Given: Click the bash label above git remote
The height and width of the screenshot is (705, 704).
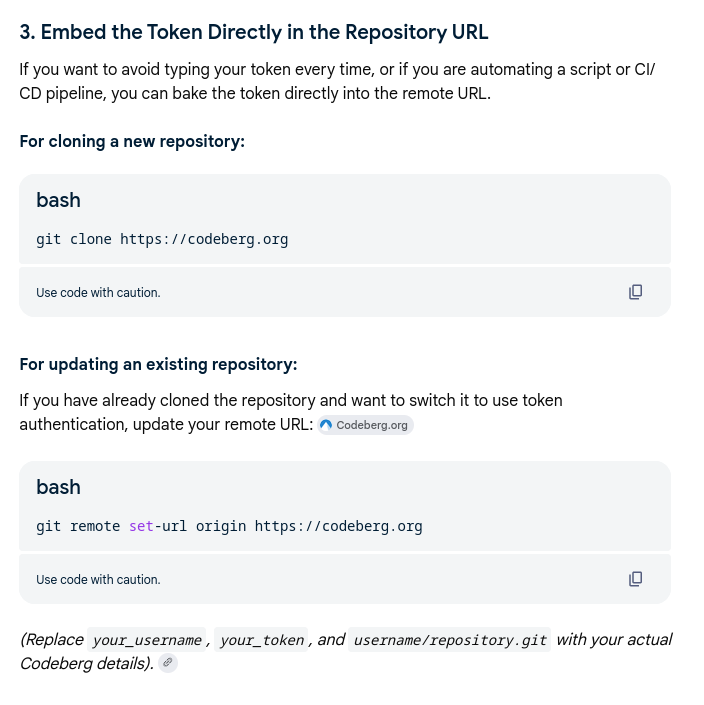Looking at the screenshot, I should (58, 487).
